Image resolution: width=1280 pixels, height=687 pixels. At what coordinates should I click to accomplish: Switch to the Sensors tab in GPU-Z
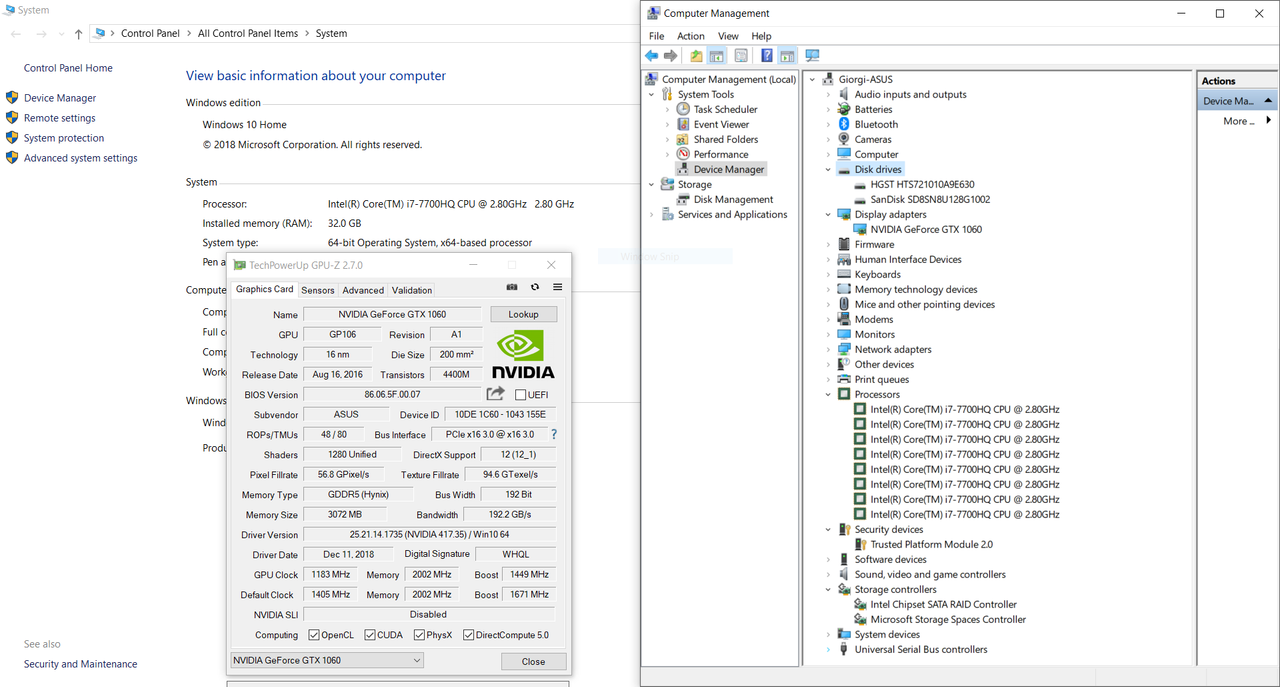tap(318, 290)
